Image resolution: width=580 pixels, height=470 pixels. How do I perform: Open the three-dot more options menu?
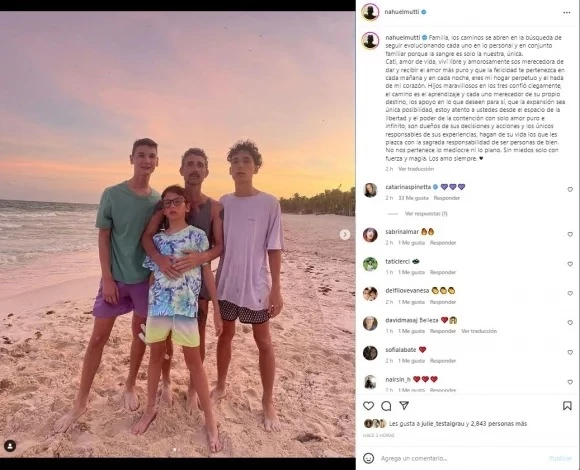pos(567,13)
